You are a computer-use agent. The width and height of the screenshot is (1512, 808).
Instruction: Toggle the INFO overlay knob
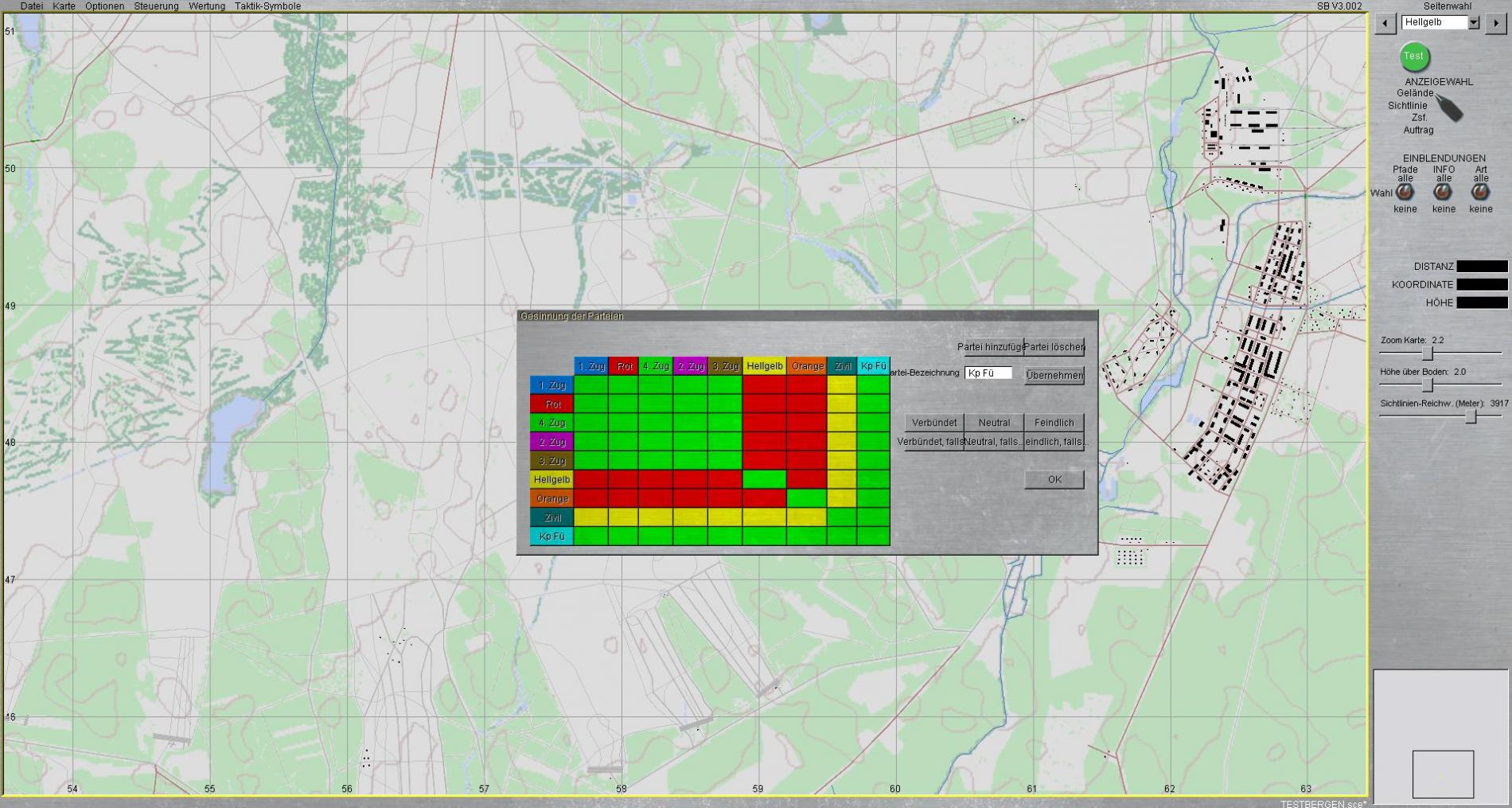coord(1443,192)
